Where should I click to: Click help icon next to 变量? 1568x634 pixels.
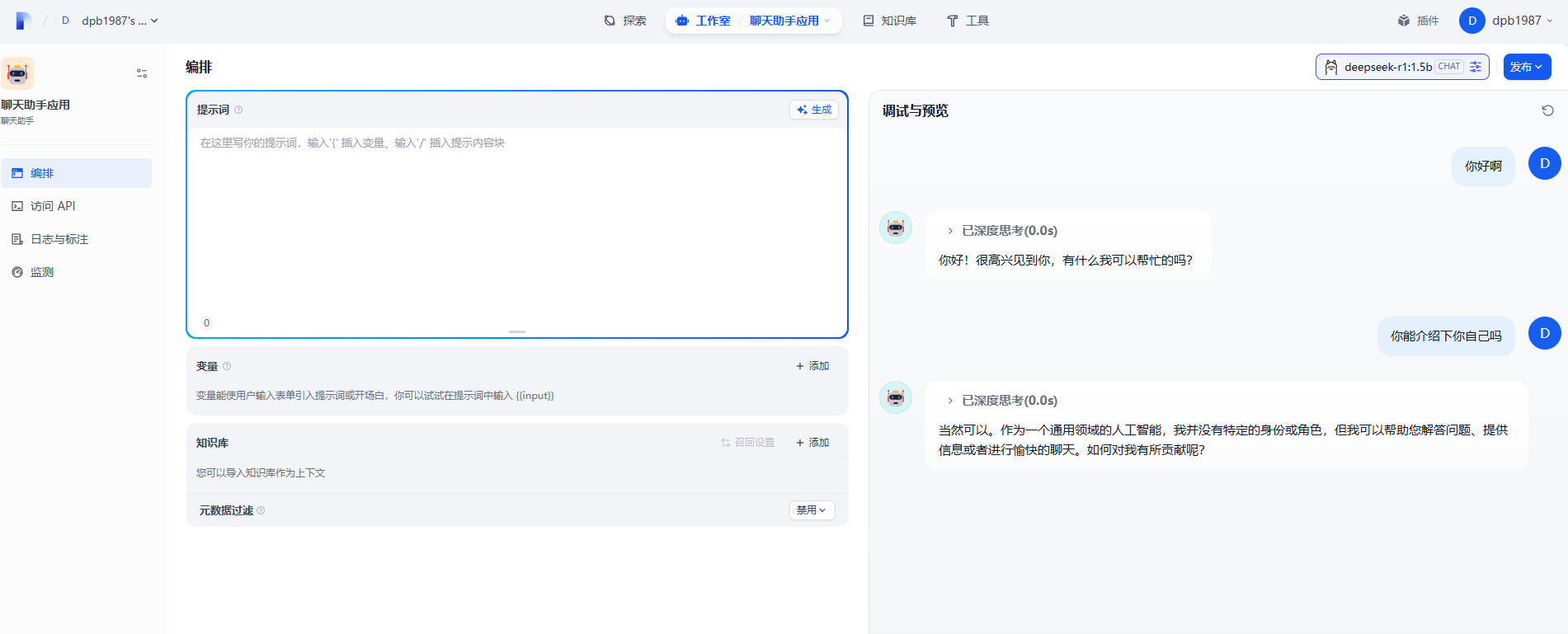click(227, 366)
